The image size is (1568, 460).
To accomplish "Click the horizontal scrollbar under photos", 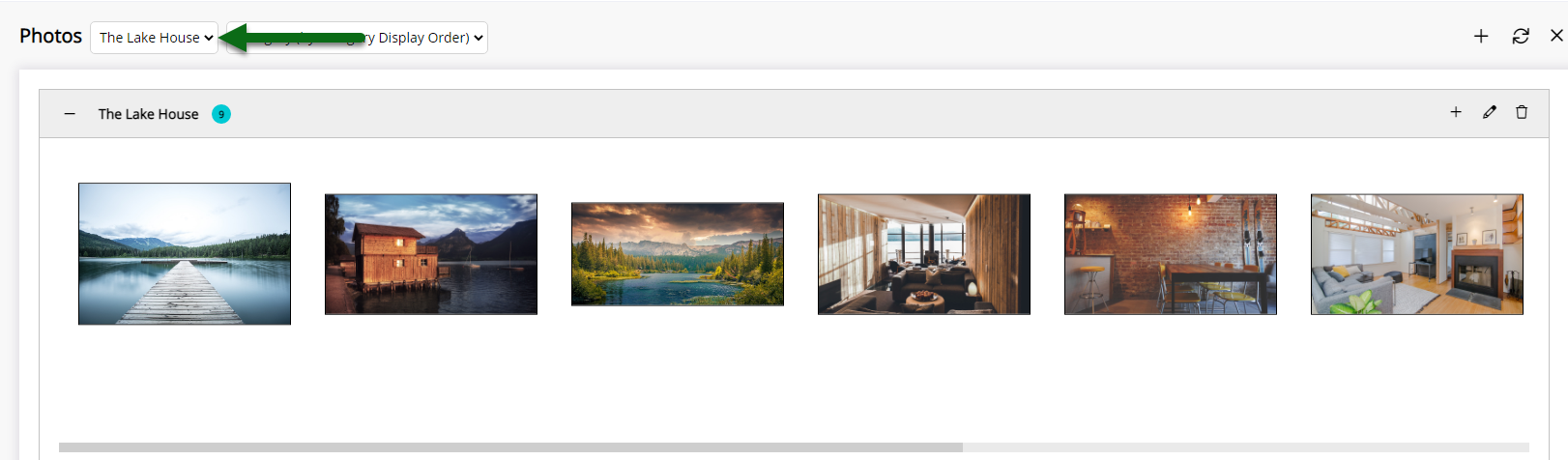I will 510,447.
